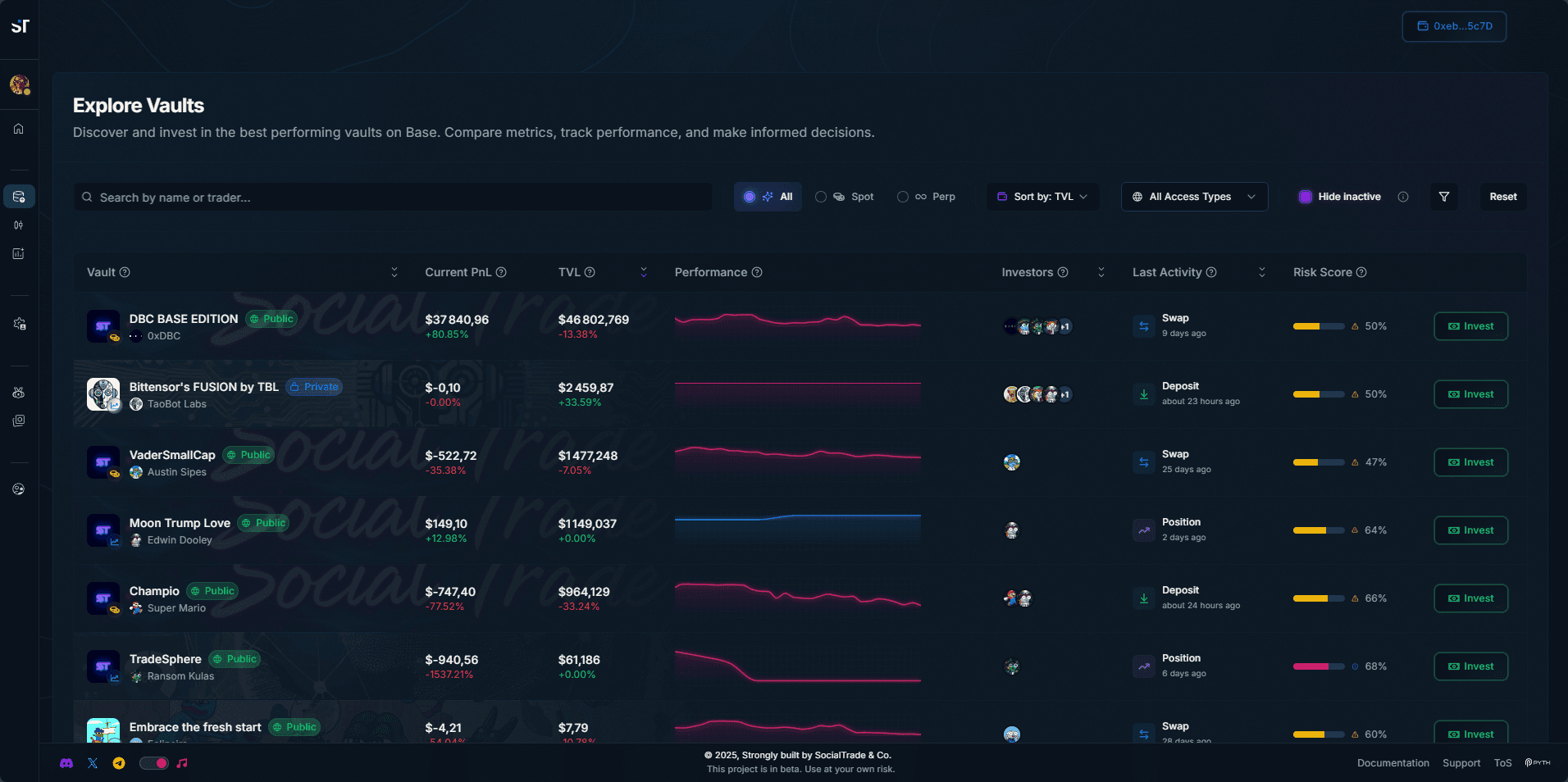Open the ToS footer link
Image resolution: width=1568 pixels, height=782 pixels.
click(x=1502, y=763)
